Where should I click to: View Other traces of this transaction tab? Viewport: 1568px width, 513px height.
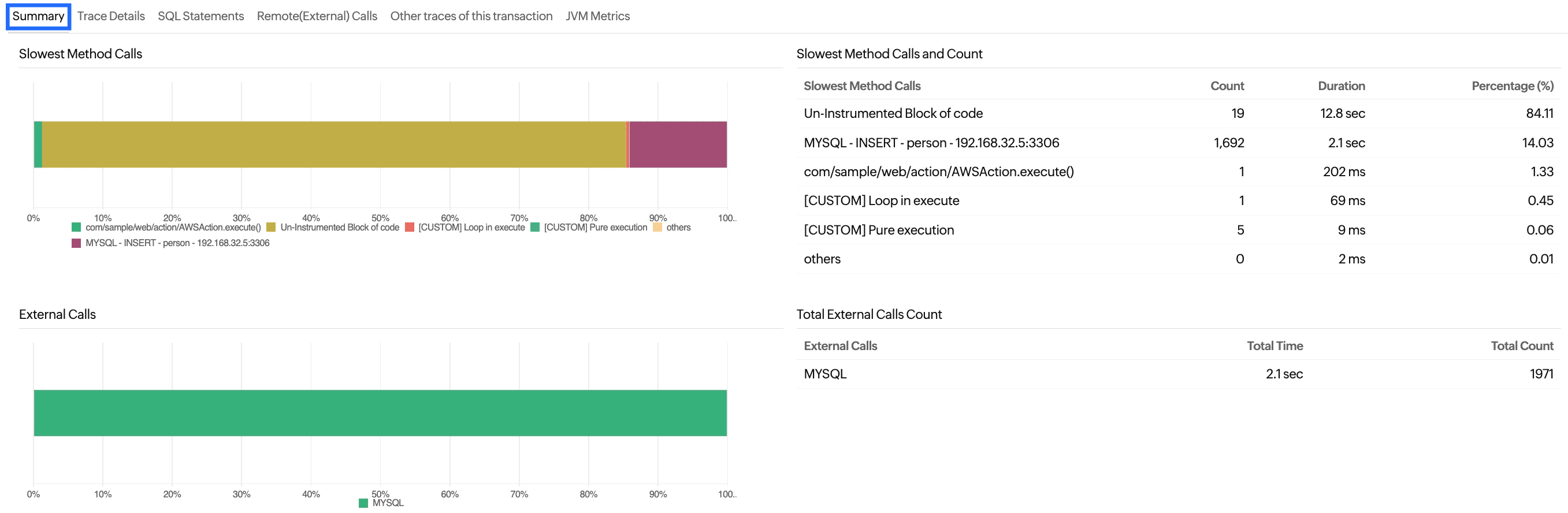[471, 16]
